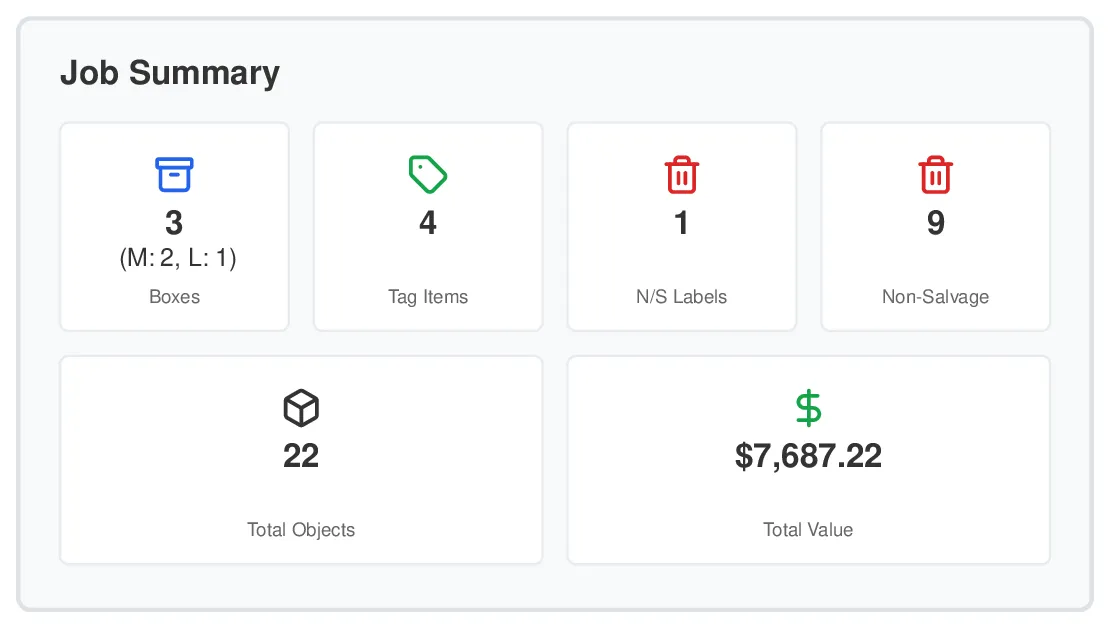Click the trash icon above N/S Labels

[682, 174]
